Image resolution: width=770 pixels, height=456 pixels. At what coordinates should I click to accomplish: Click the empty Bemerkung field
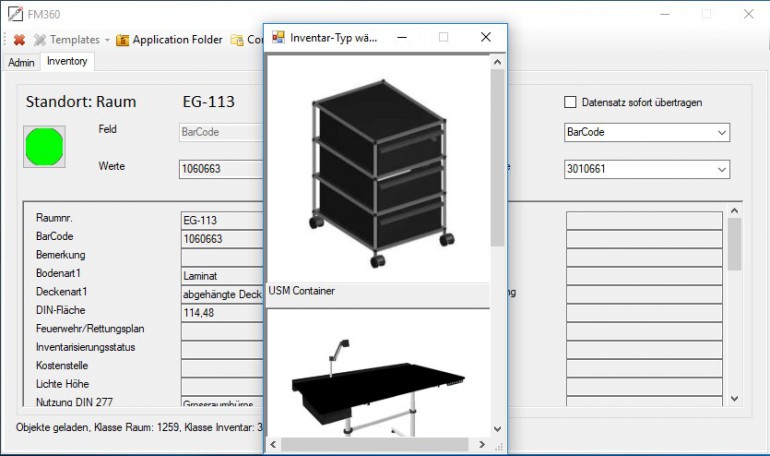[x=222, y=257]
